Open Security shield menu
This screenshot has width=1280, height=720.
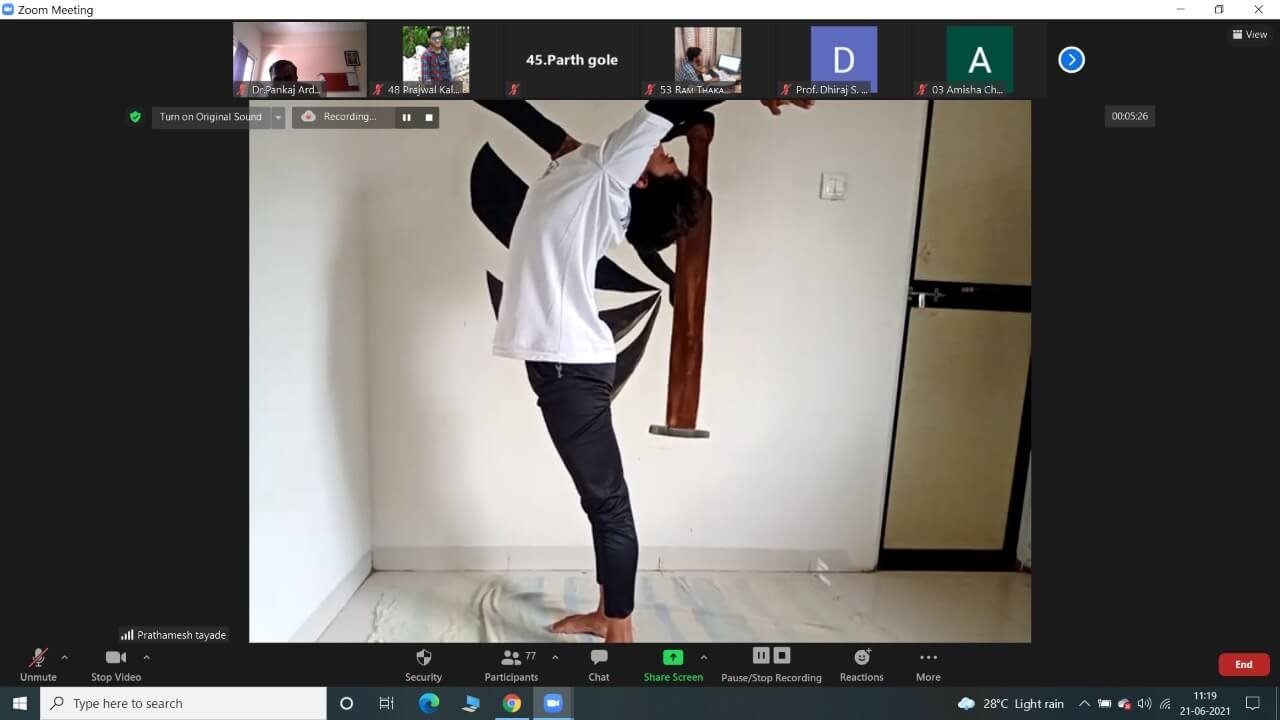(423, 664)
